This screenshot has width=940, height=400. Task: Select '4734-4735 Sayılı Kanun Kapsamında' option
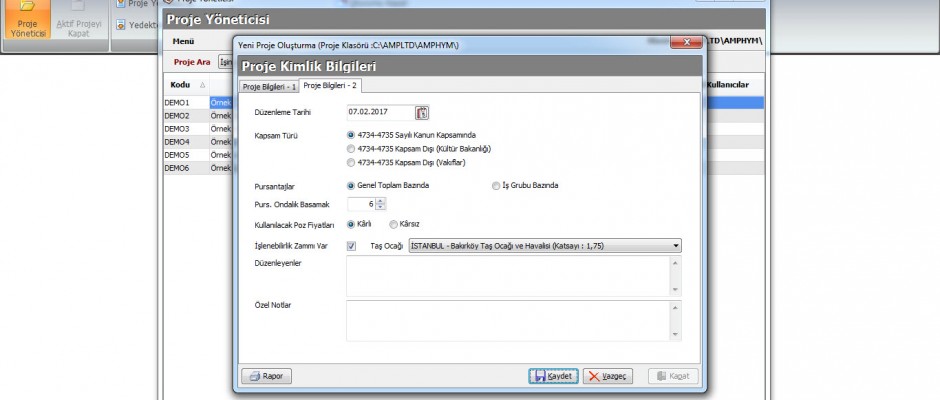click(350, 135)
